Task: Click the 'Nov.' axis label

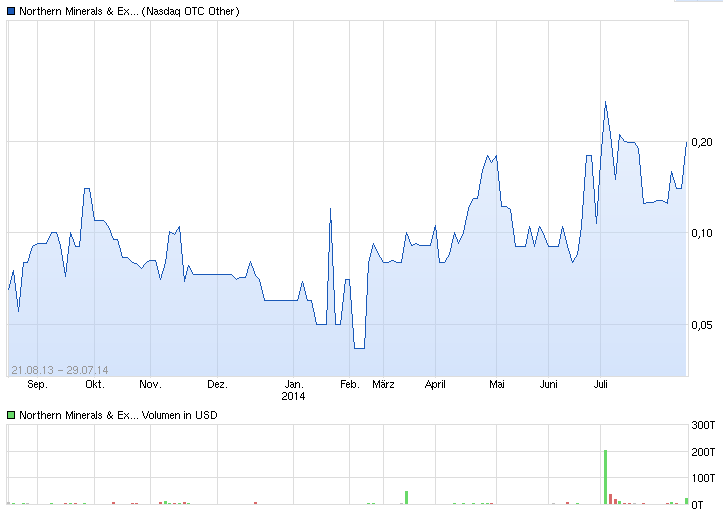Action: click(150, 384)
